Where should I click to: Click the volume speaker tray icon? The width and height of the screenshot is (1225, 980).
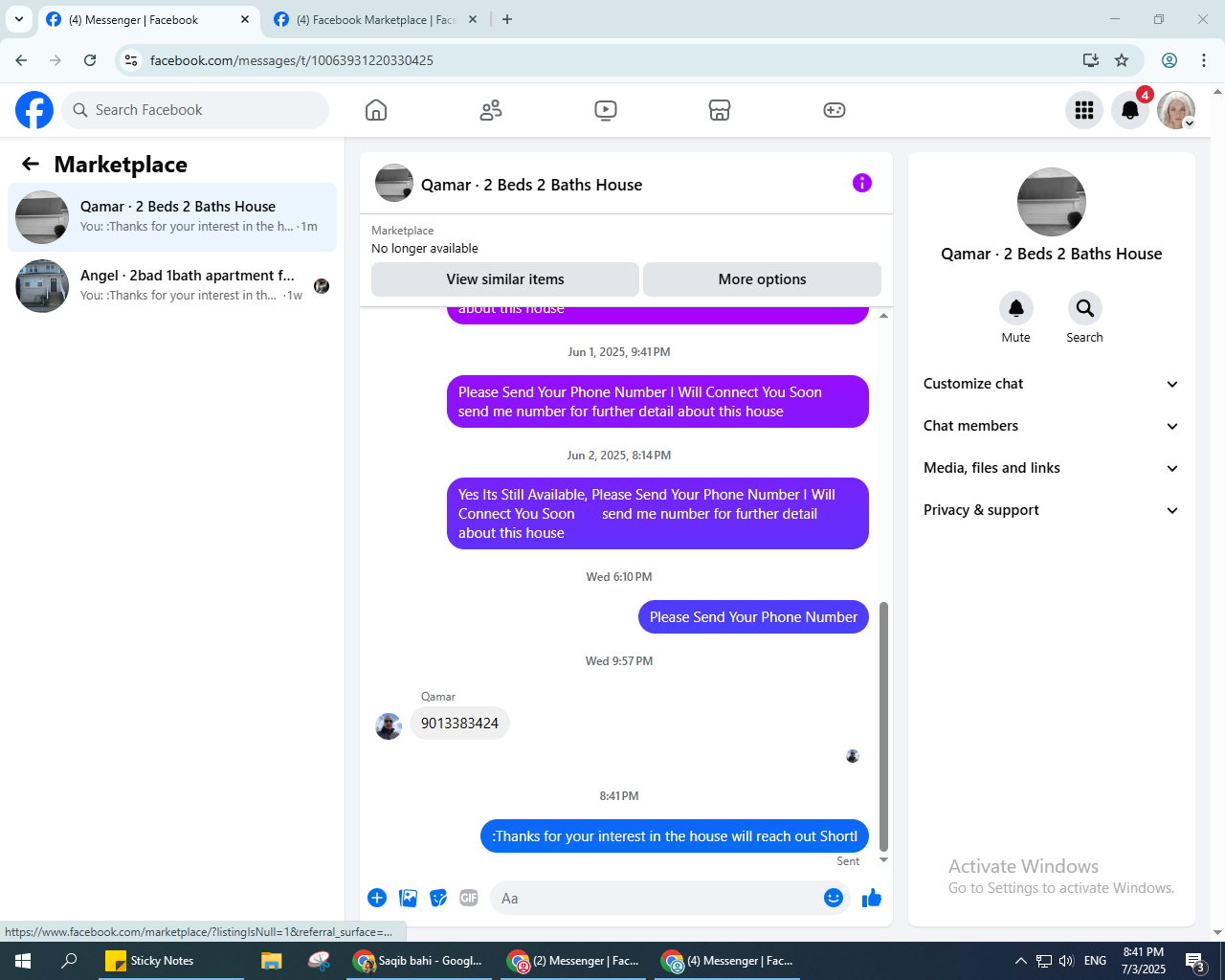[1066, 961]
